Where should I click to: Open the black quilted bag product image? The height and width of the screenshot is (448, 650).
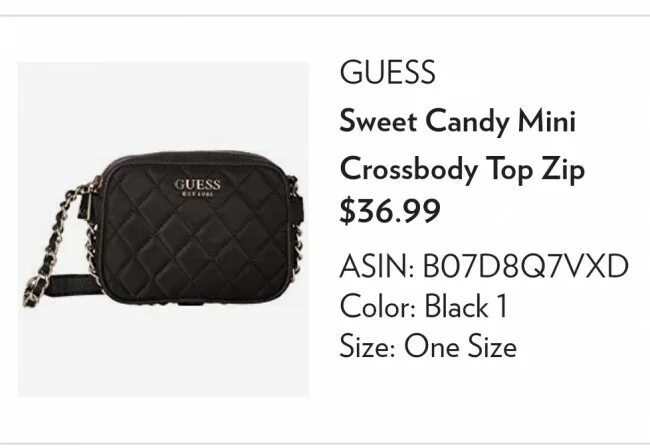point(163,229)
